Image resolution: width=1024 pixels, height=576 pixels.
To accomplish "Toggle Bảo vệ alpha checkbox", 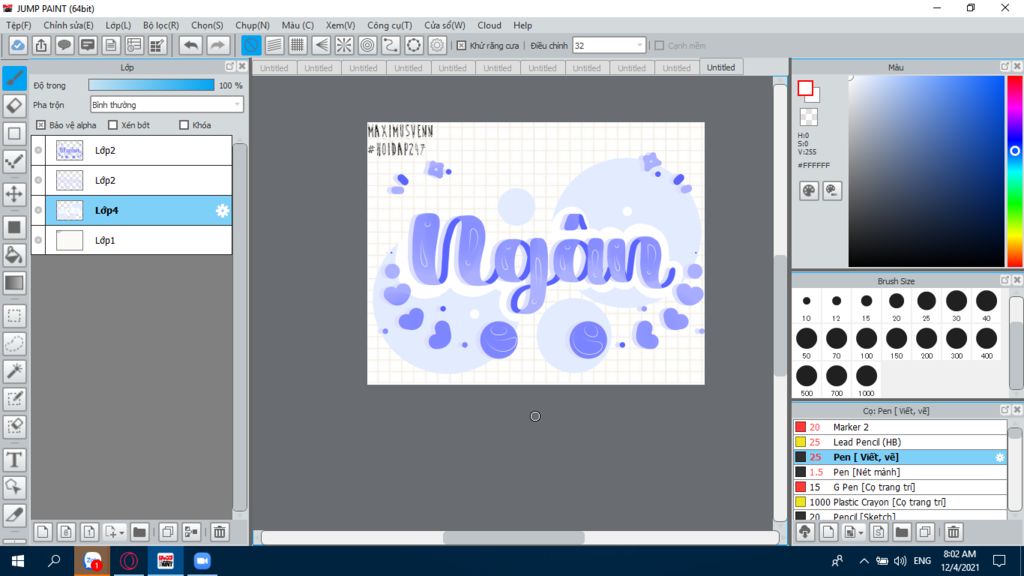I will pyautogui.click(x=41, y=125).
